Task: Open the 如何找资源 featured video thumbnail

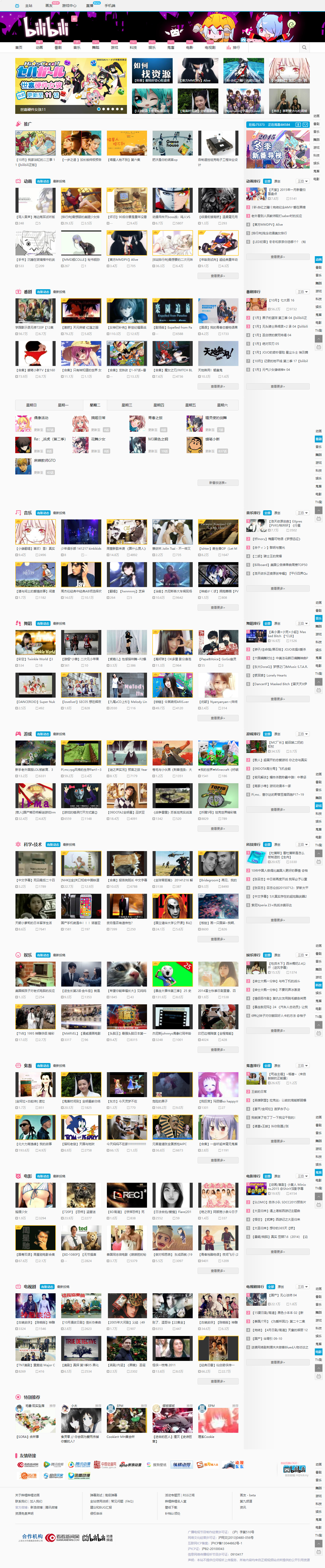Action: click(x=152, y=71)
